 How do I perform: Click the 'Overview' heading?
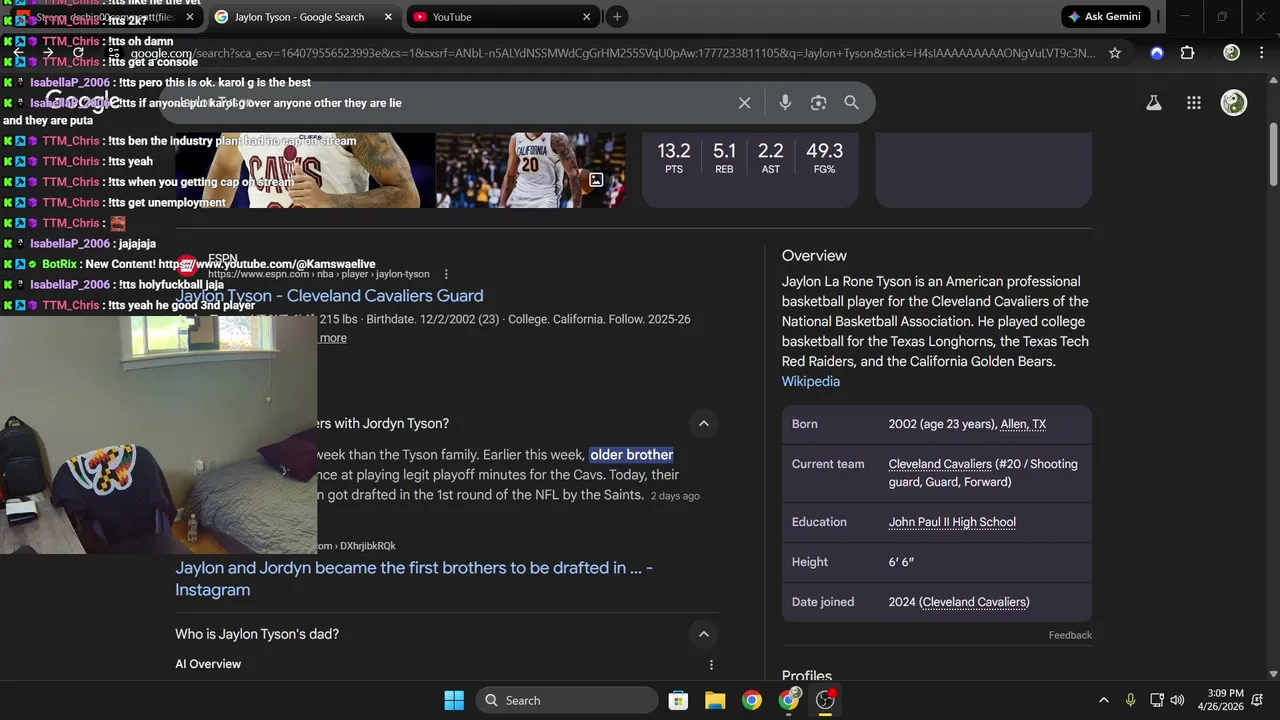(x=814, y=256)
